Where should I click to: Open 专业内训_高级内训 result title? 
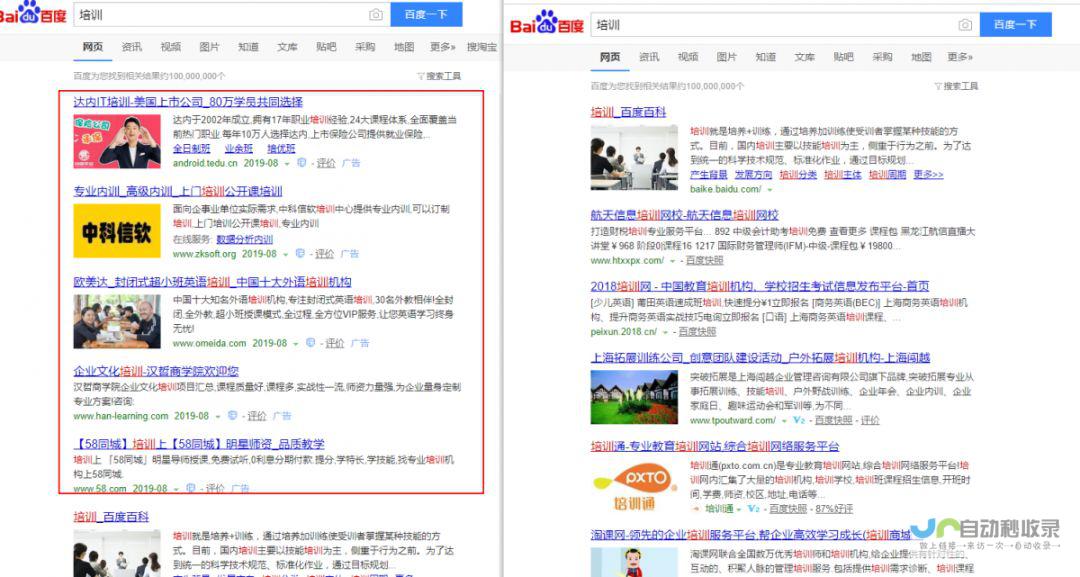coord(178,191)
